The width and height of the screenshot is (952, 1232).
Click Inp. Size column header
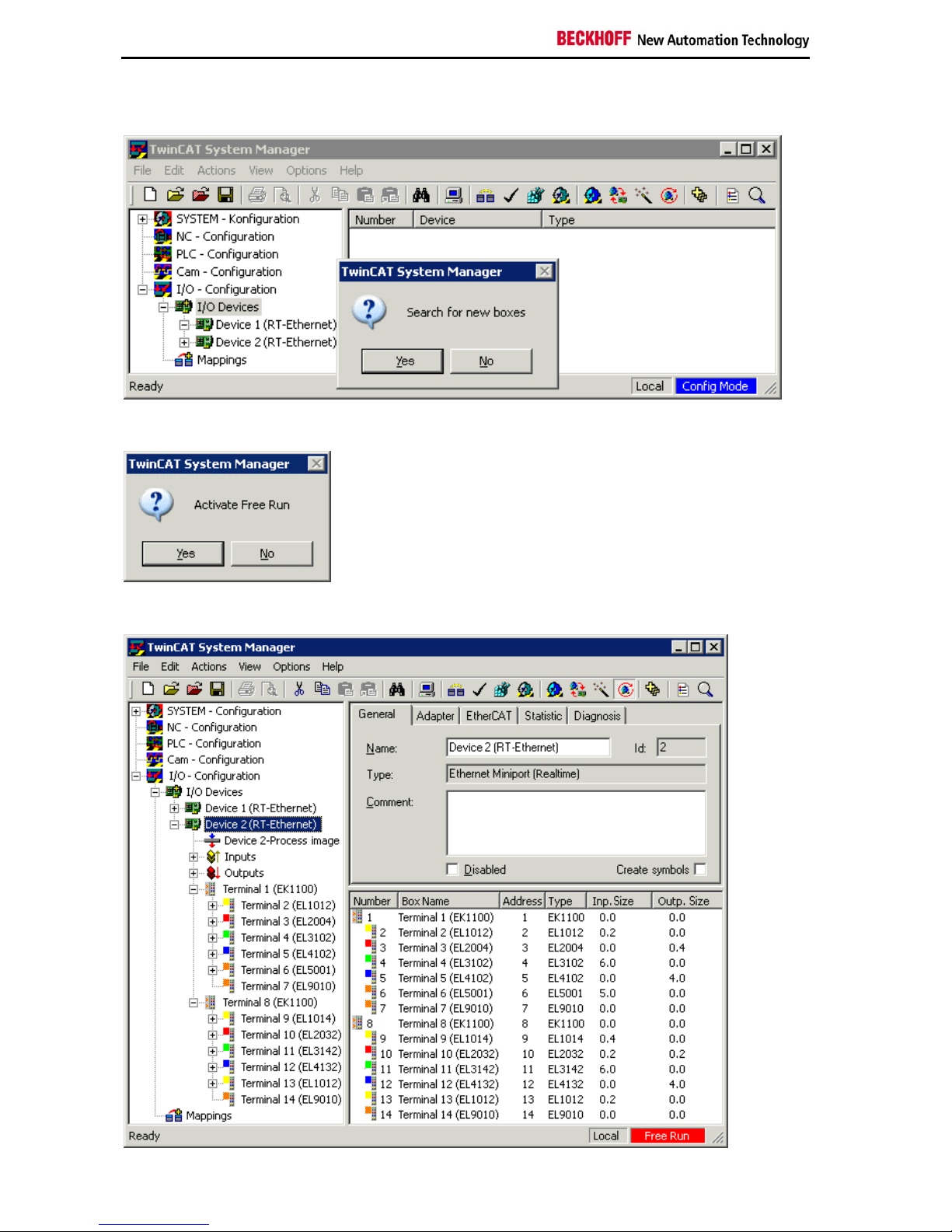(x=620, y=901)
